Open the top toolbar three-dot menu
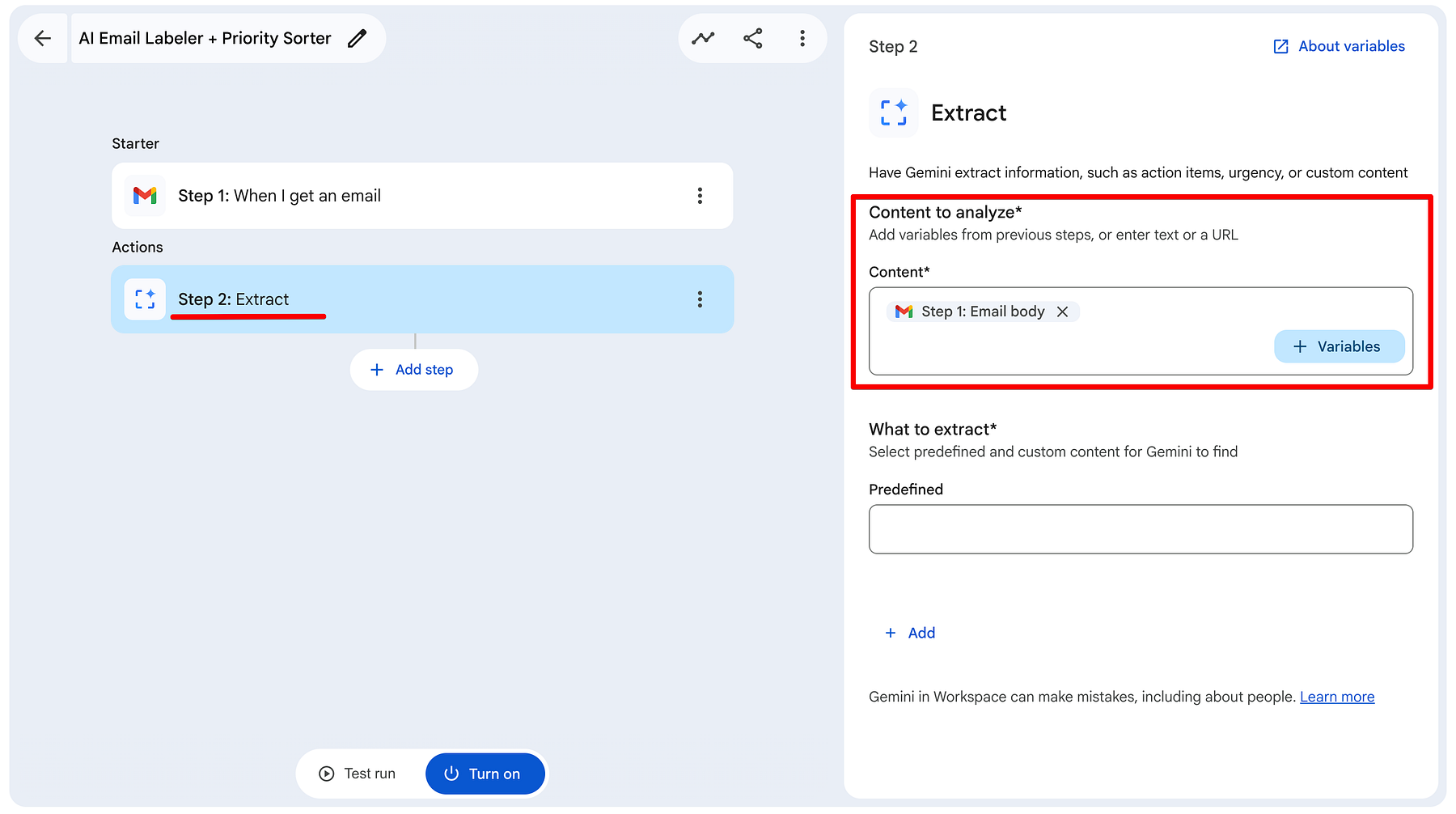 click(x=802, y=38)
